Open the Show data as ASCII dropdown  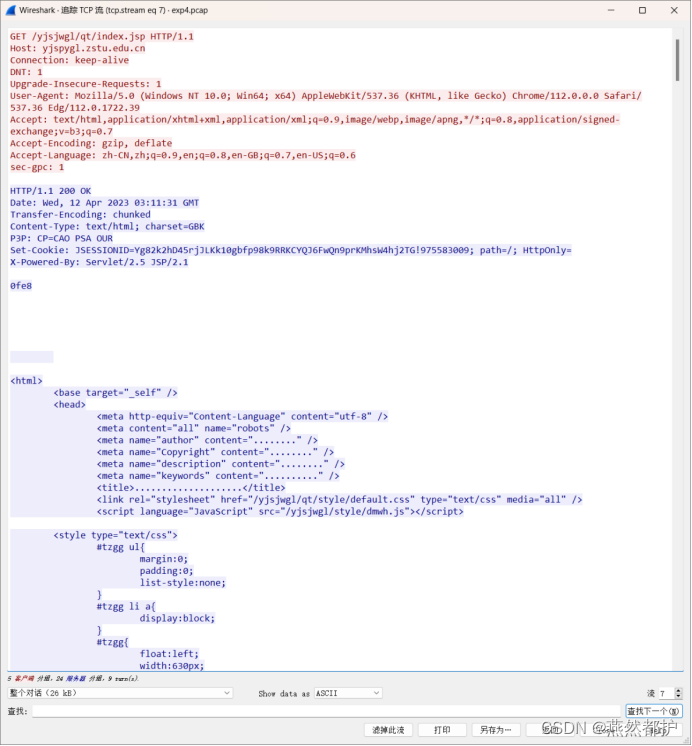click(348, 693)
